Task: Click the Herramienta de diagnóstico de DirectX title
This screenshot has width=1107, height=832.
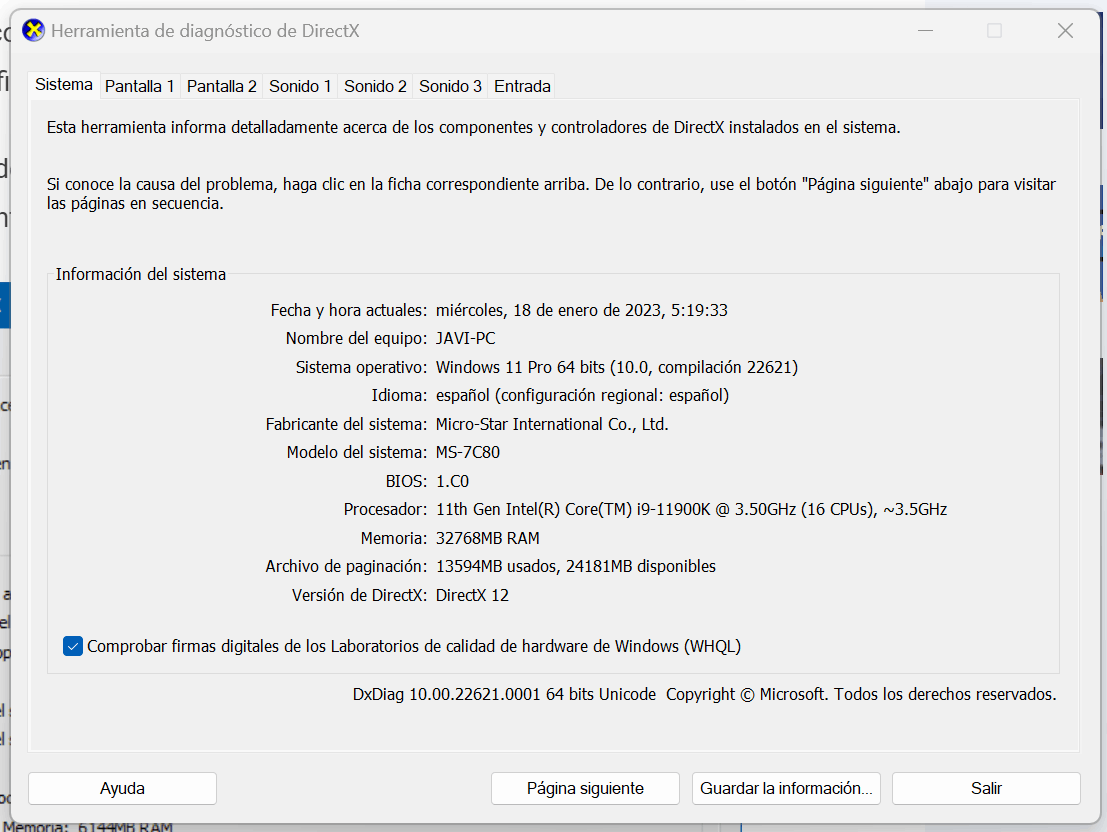Action: coord(205,31)
